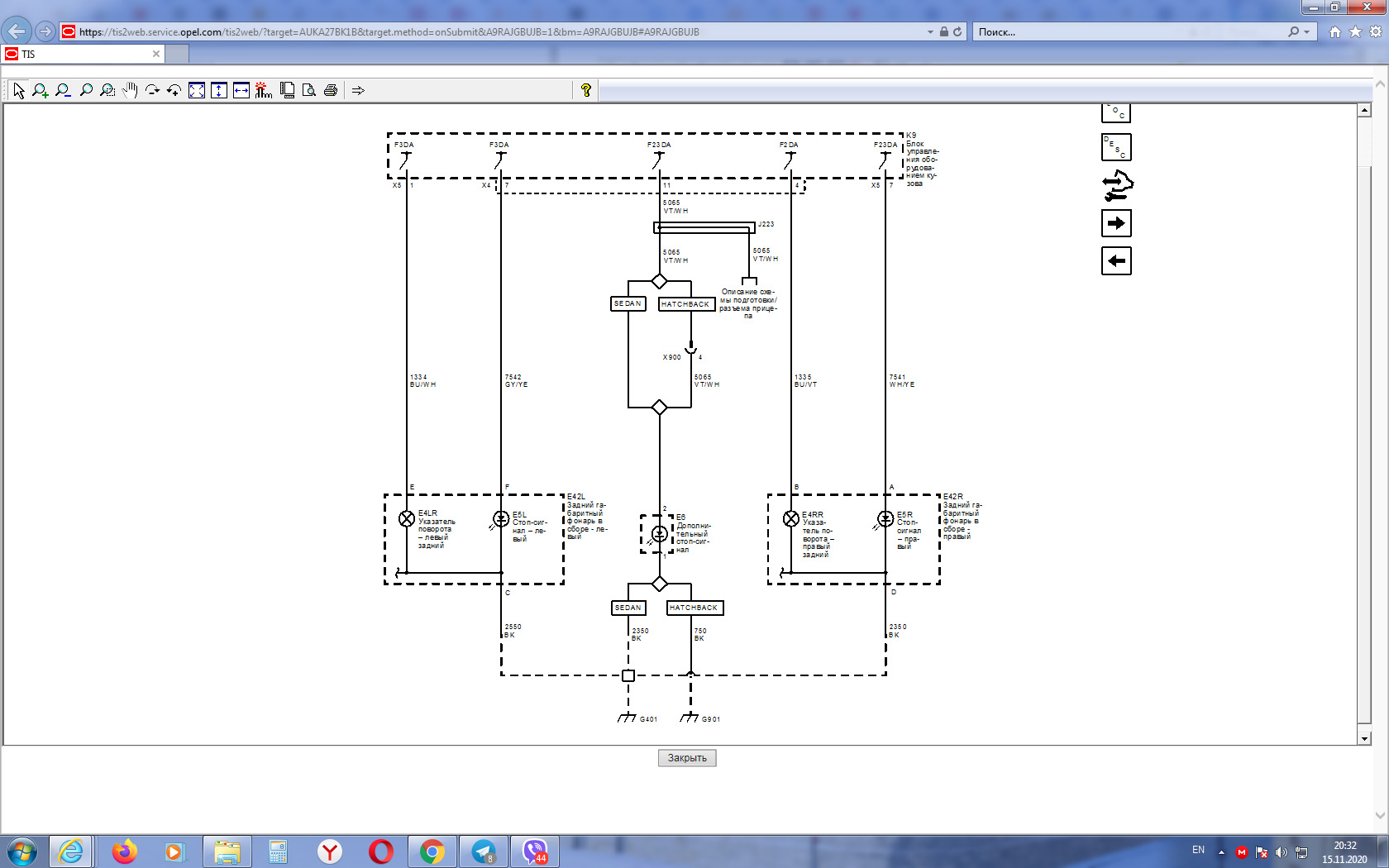
Task: Click the zoom in magnifier tool
Action: pyautogui.click(x=41, y=90)
